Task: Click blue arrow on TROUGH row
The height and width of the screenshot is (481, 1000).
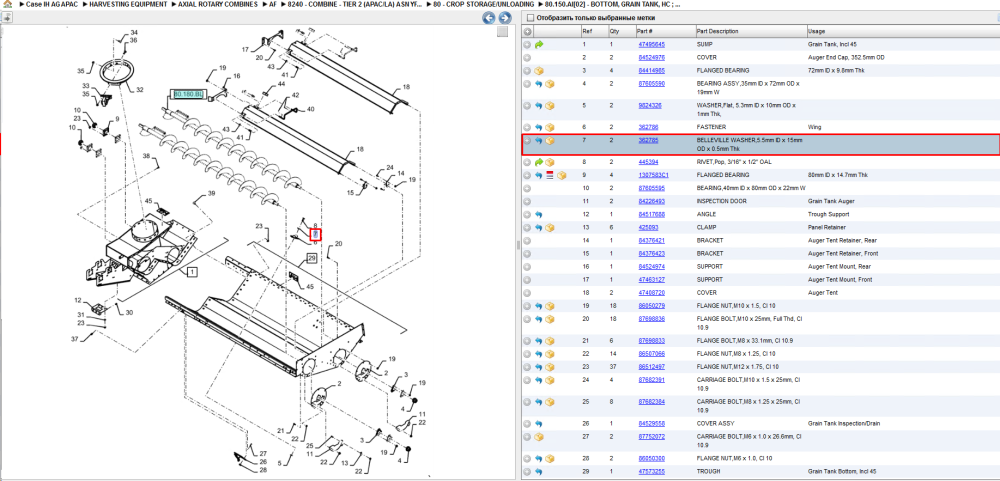Action: pyautogui.click(x=538, y=471)
